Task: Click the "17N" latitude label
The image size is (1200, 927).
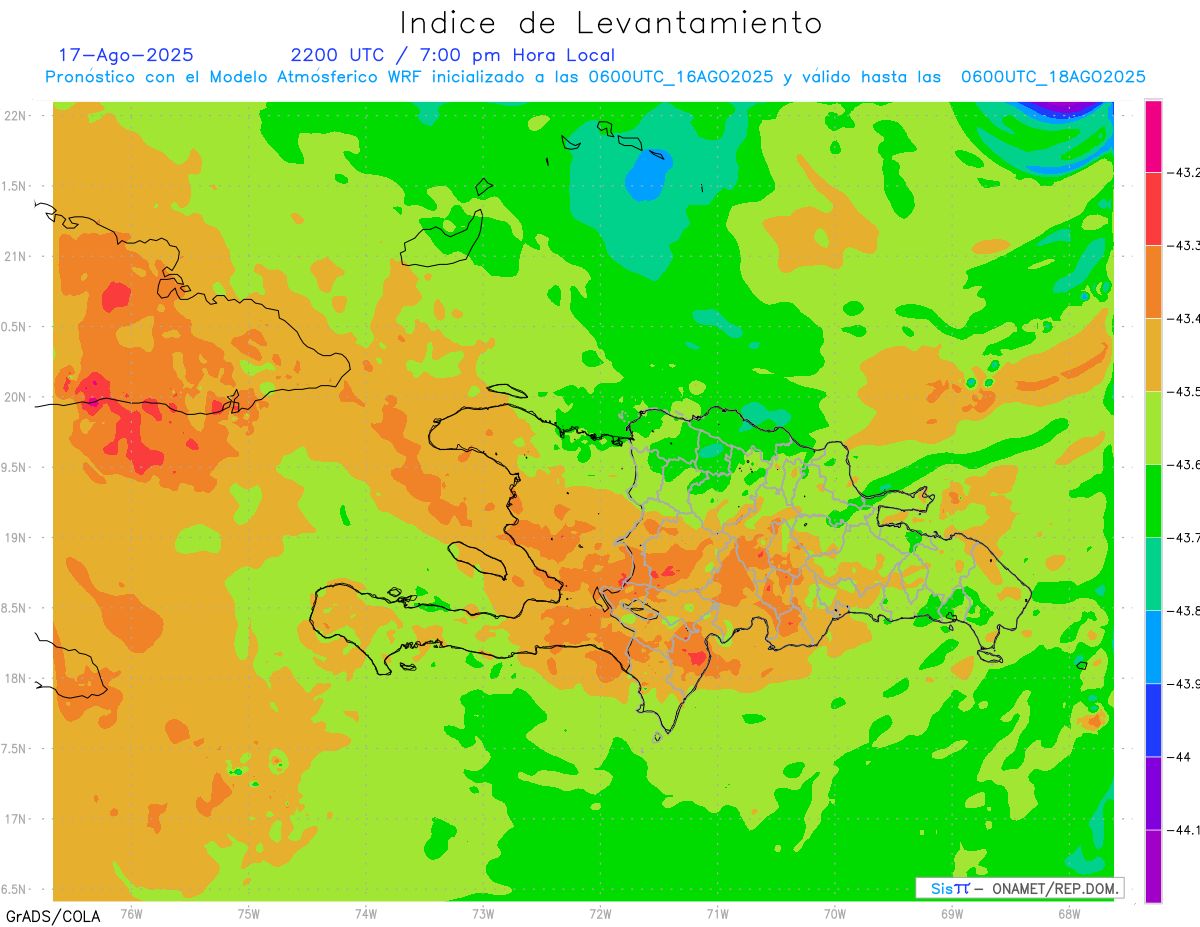Action: point(17,819)
